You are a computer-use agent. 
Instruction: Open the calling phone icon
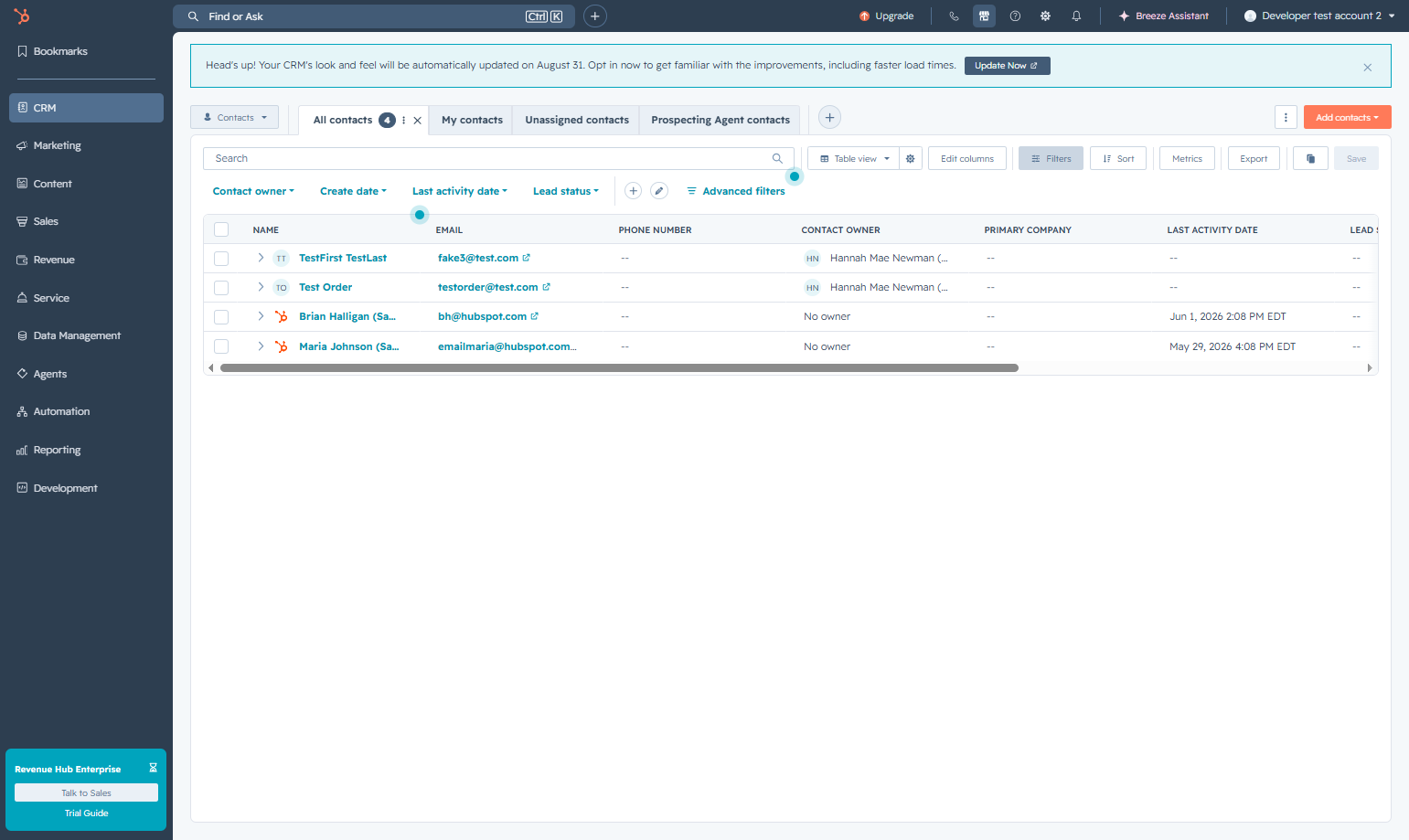[x=954, y=16]
